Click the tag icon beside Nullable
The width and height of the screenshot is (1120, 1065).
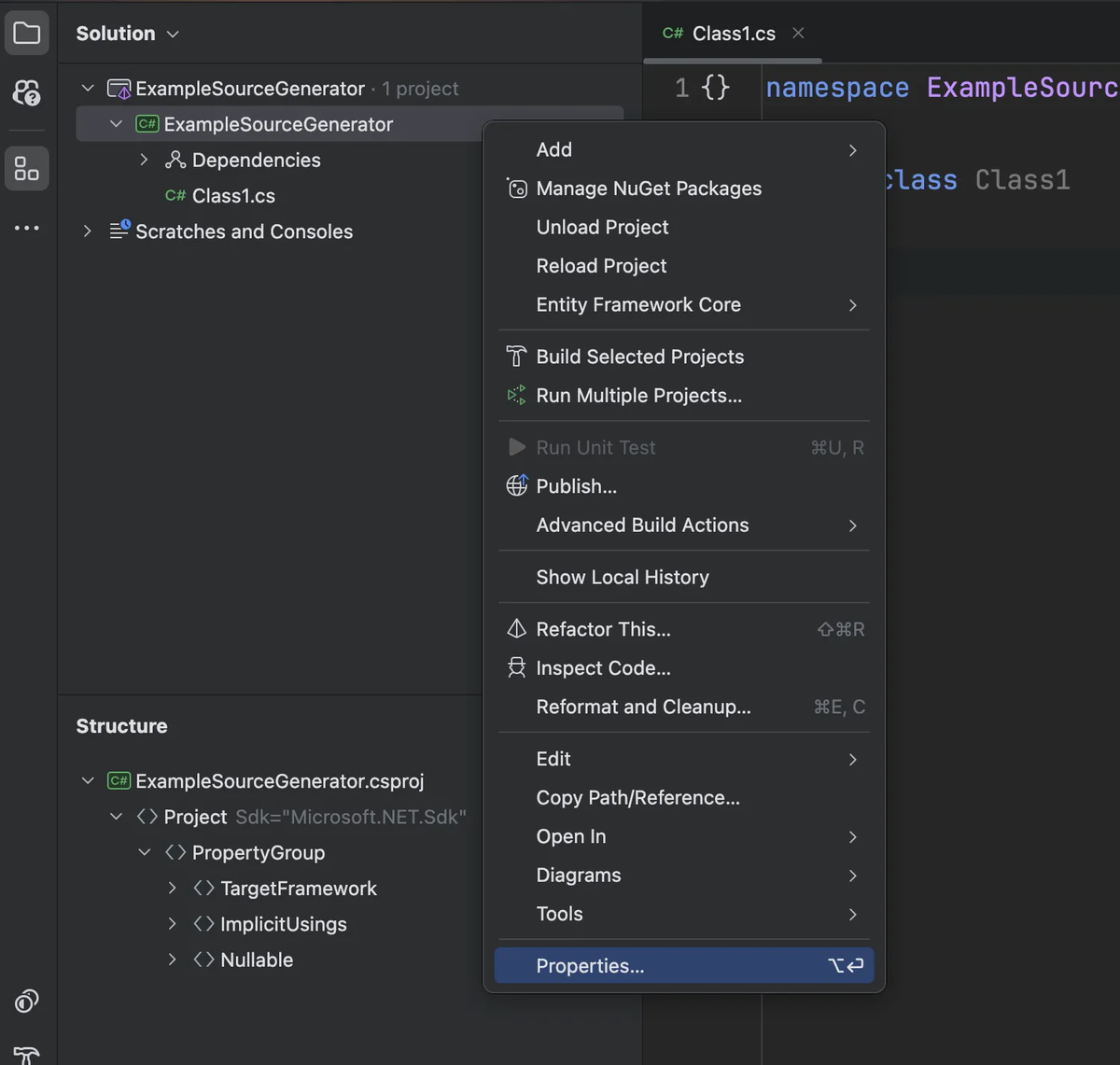coord(203,960)
